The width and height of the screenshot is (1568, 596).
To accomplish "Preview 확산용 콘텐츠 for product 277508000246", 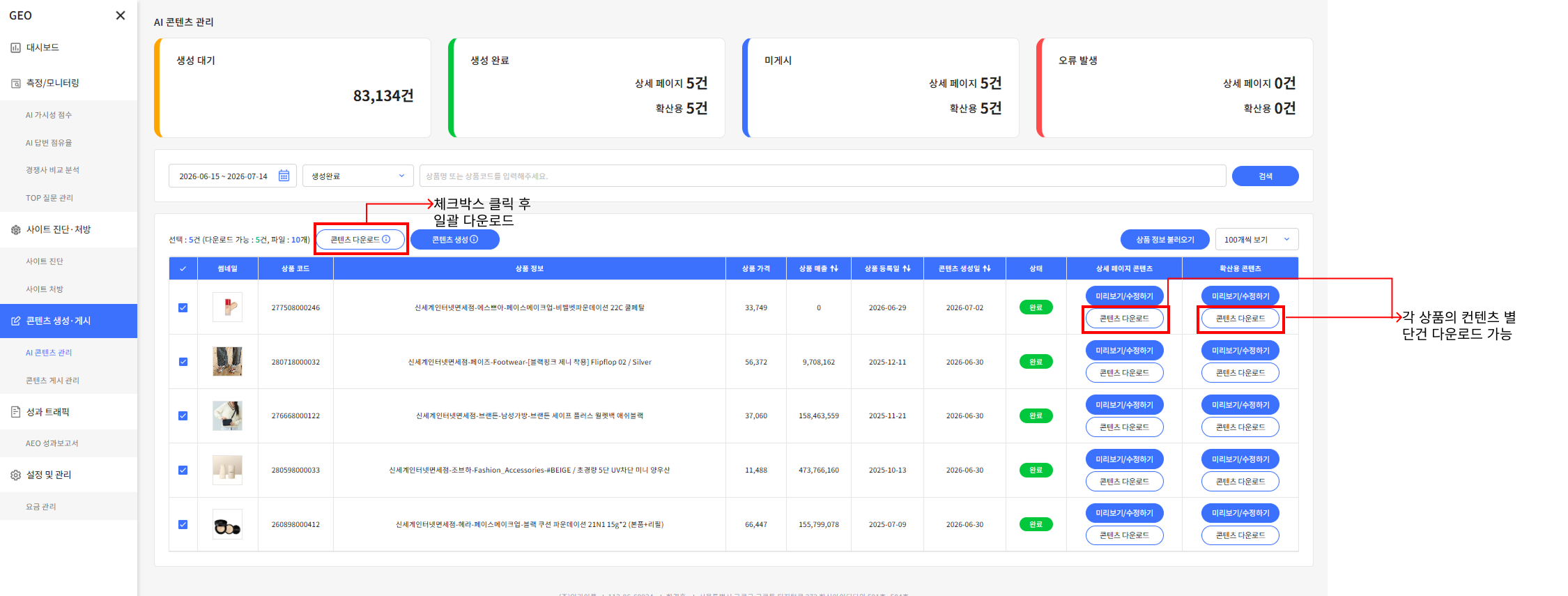I will click(1240, 296).
